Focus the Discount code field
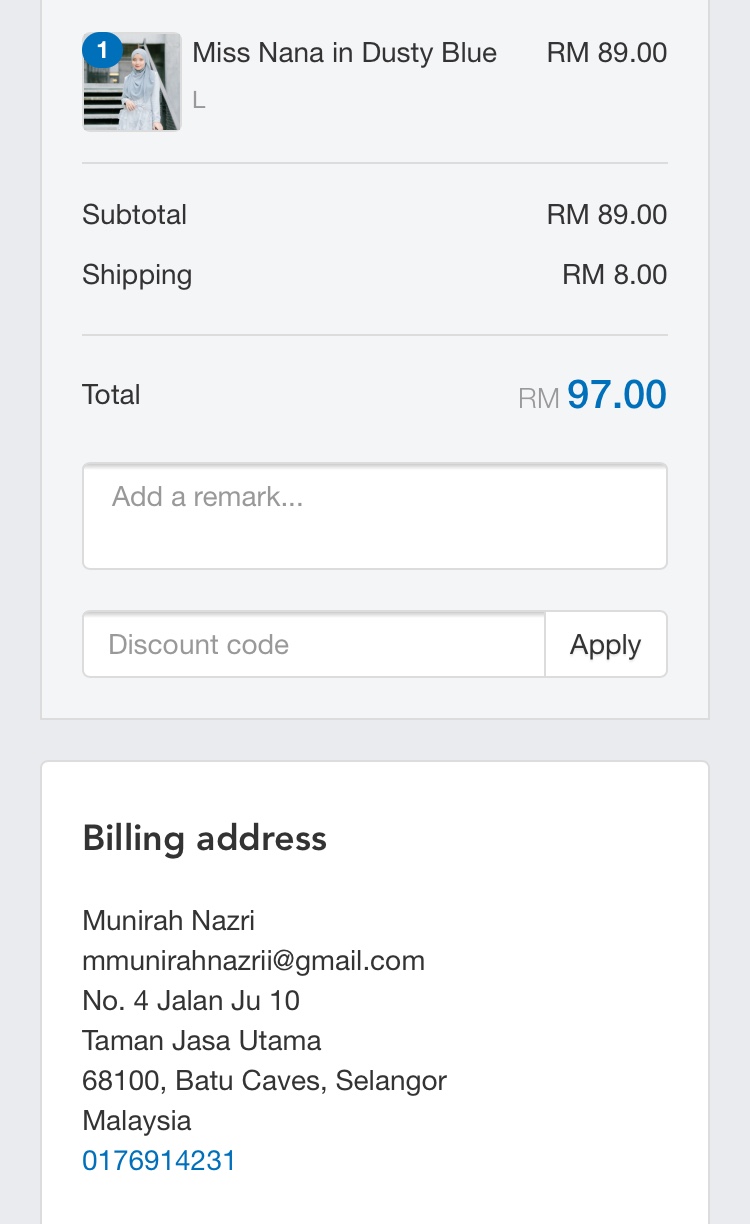 314,644
